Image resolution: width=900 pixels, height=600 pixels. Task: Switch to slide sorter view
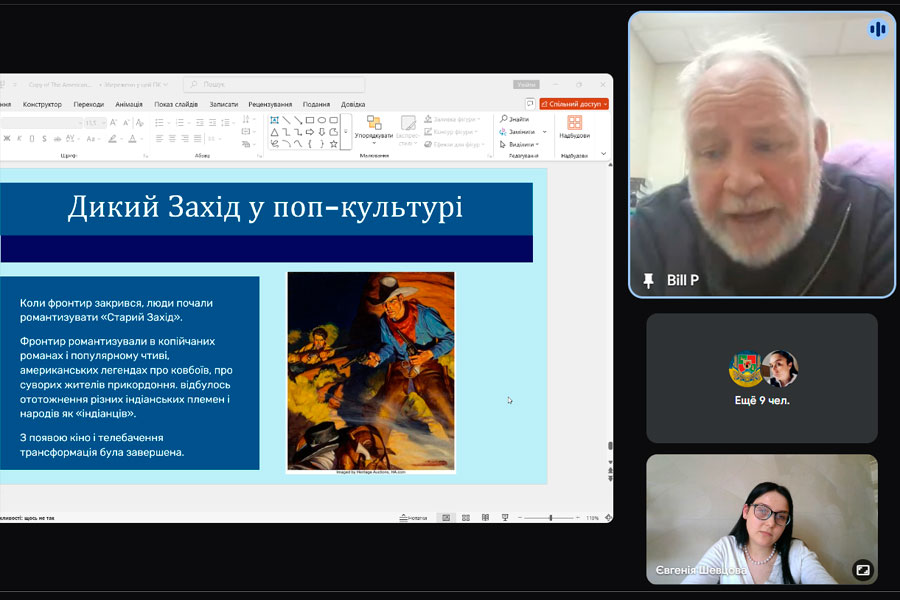coord(466,518)
